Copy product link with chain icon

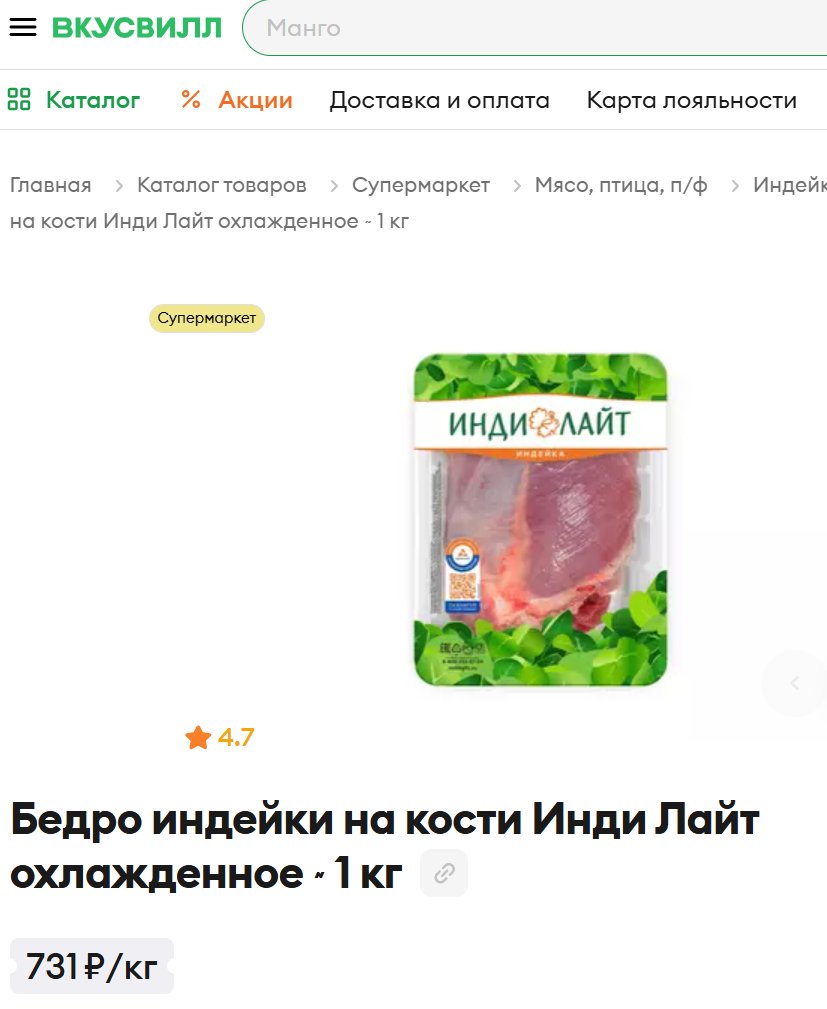coord(444,873)
